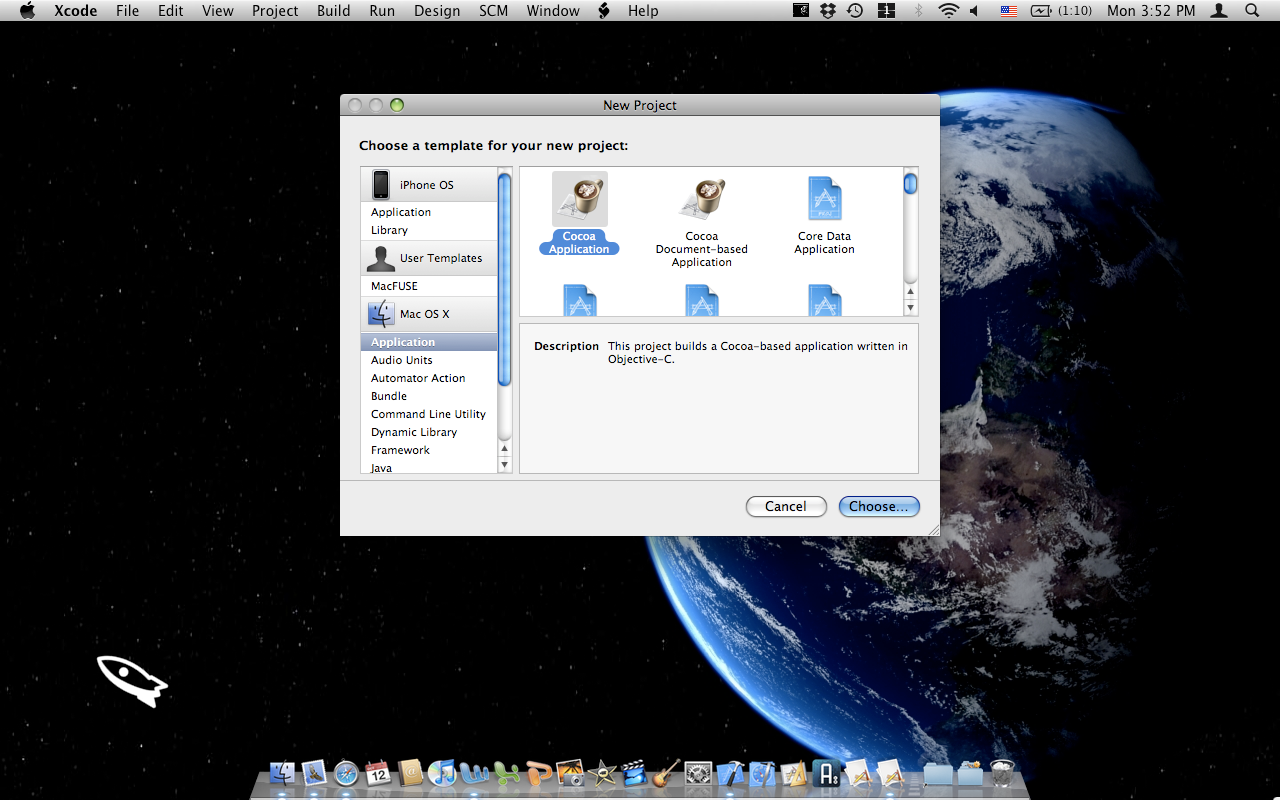This screenshot has height=800, width=1280.
Task: Select the highlighted Application under Mac OS X
Action: pyautogui.click(x=429, y=342)
